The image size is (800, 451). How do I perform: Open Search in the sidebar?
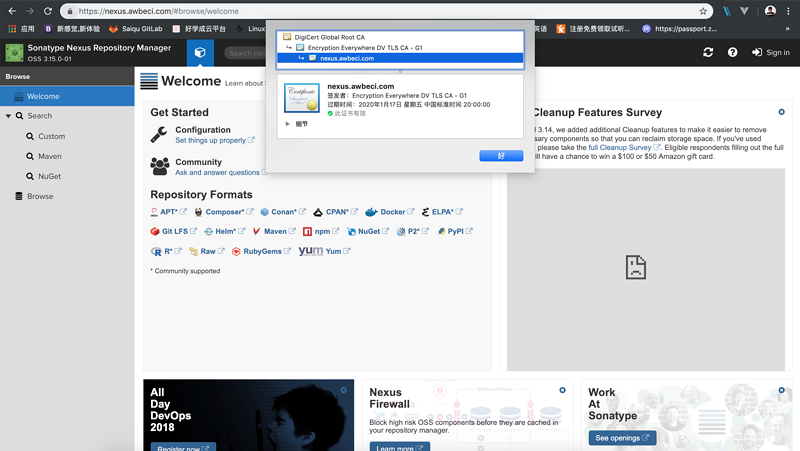click(40, 116)
